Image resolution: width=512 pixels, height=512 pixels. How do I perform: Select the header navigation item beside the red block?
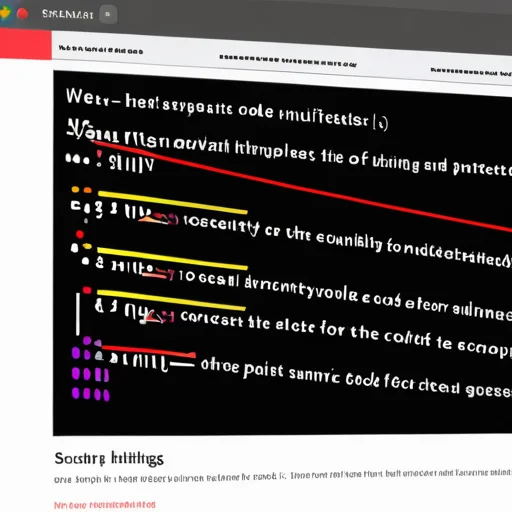tap(101, 50)
